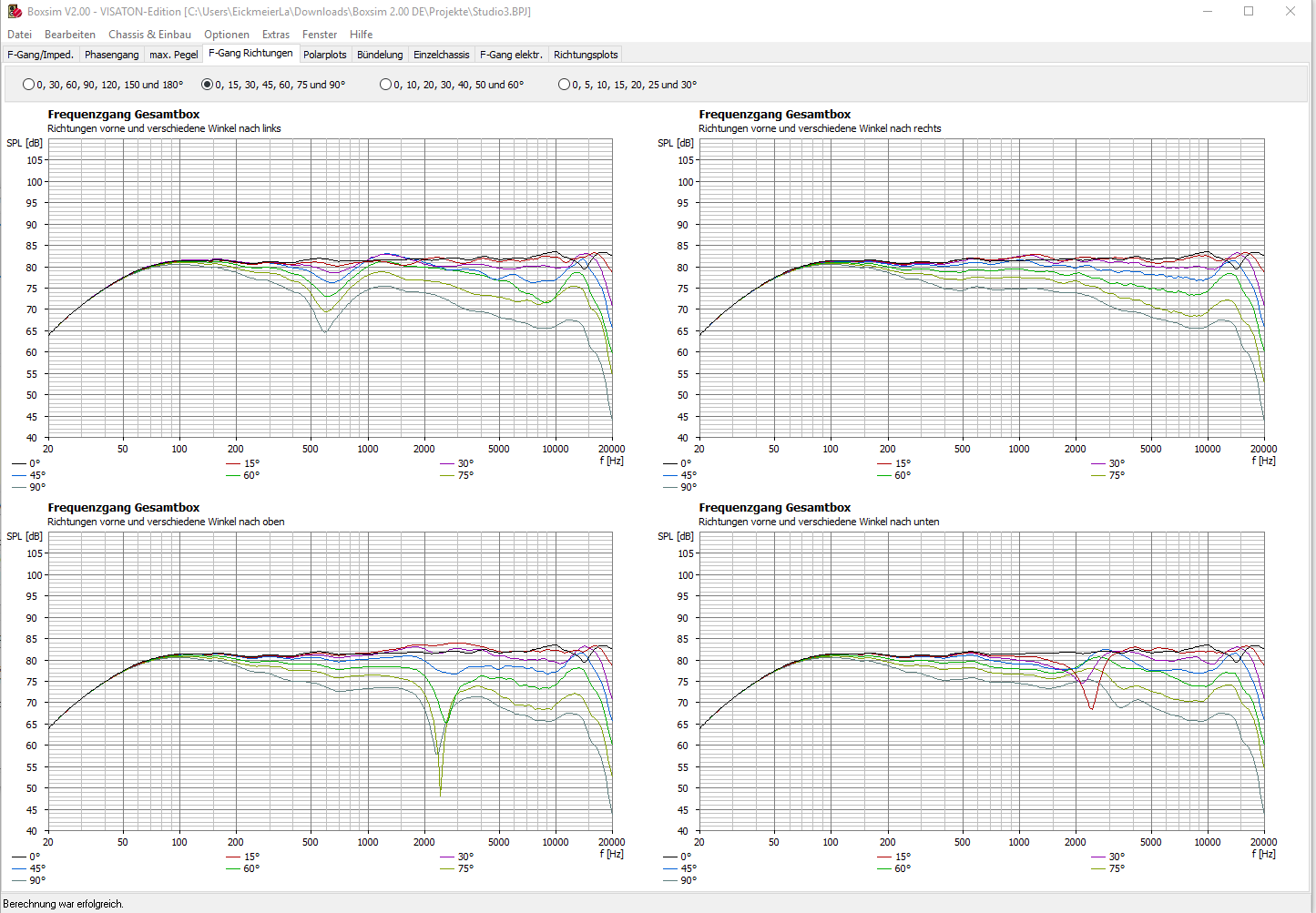Choose the 0, 5, 10 to 30° radio option

point(565,85)
